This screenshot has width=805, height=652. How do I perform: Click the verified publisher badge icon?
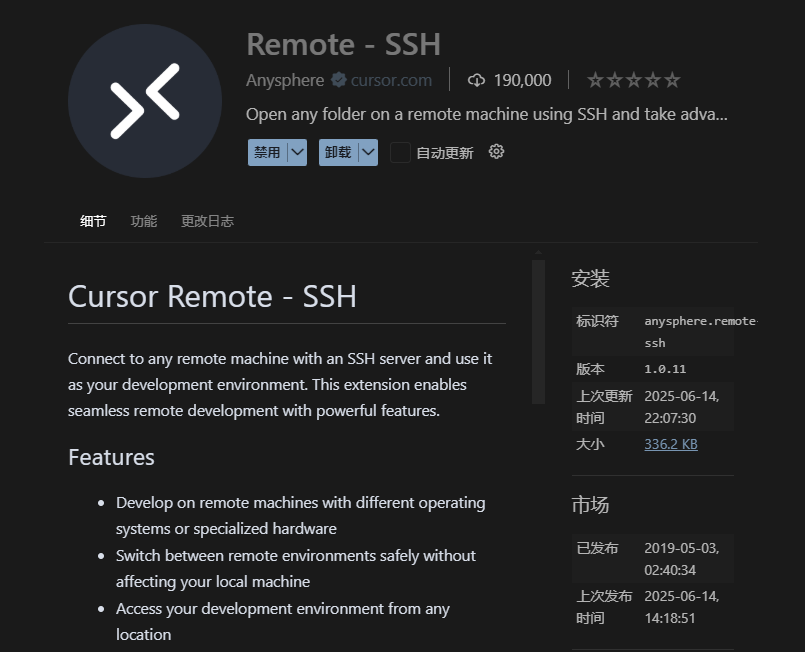339,80
